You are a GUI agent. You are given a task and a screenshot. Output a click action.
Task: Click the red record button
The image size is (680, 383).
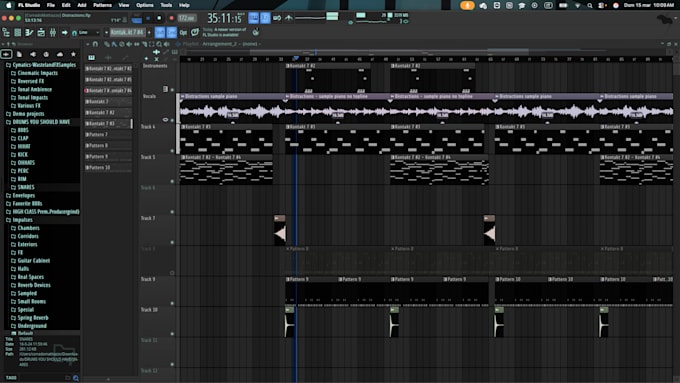(x=171, y=18)
